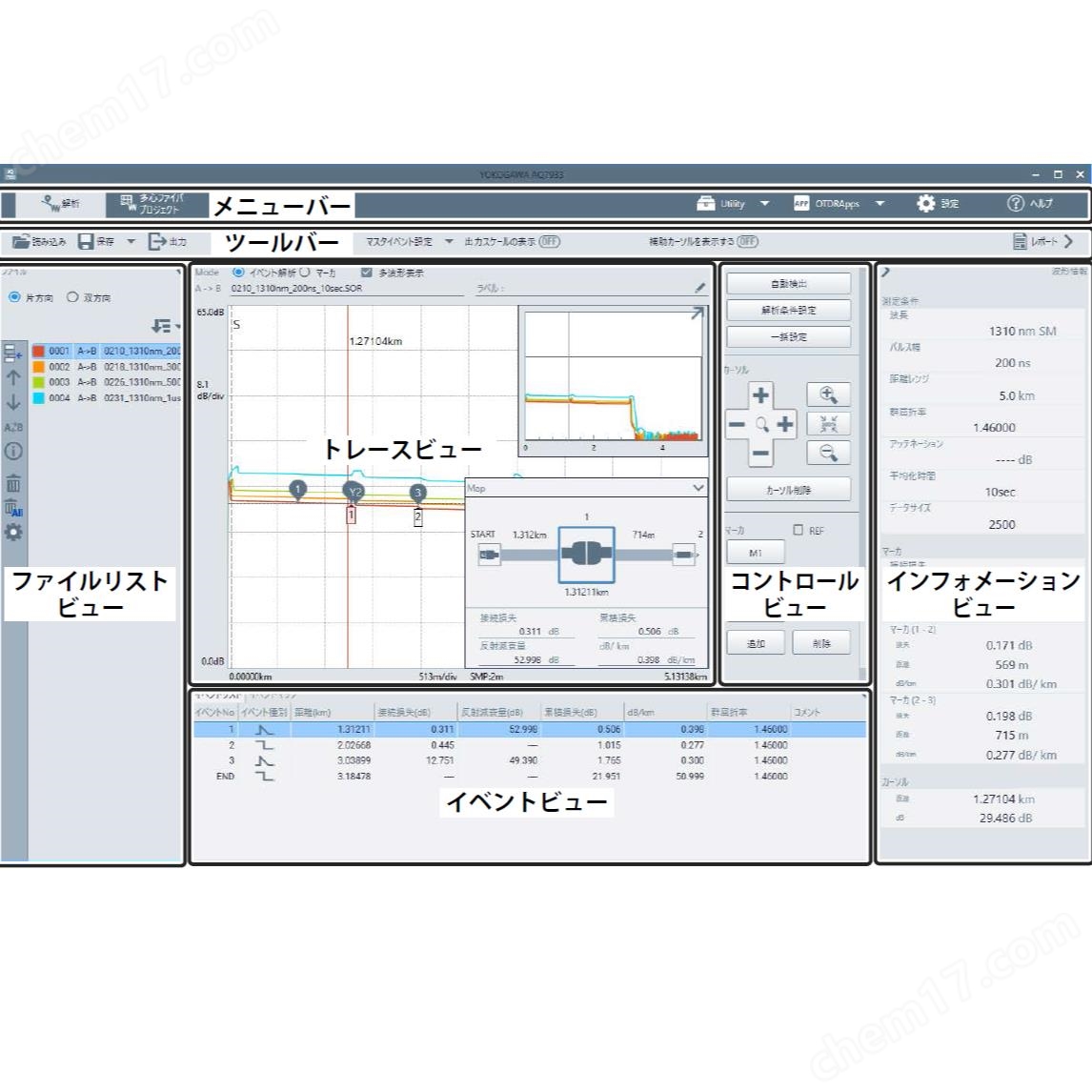Viewport: 1092px width, 1092px height.
Task: Select file 0002 in the file list
Action: tap(106, 367)
